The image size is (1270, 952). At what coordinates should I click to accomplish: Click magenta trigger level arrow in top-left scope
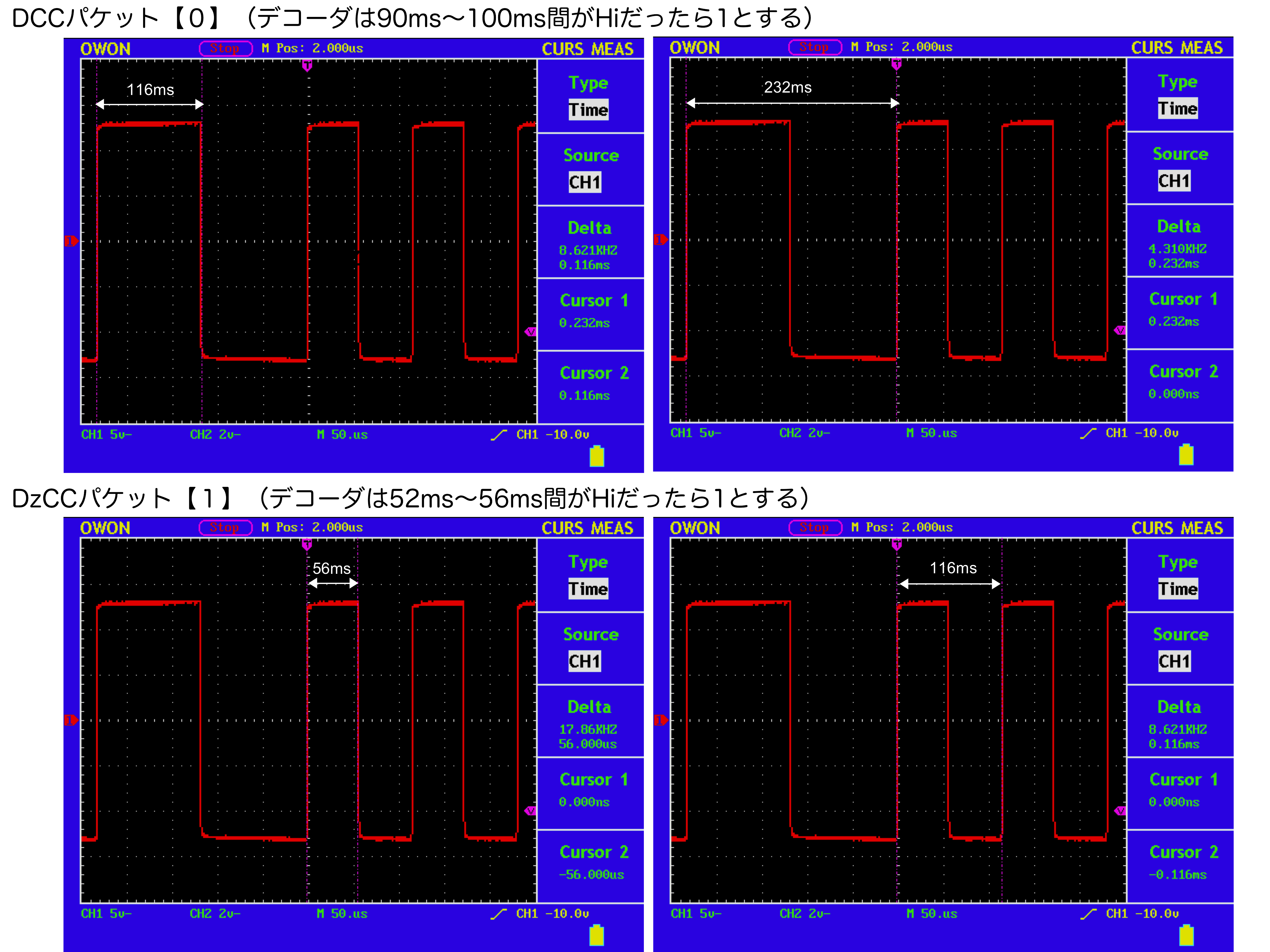(530, 331)
